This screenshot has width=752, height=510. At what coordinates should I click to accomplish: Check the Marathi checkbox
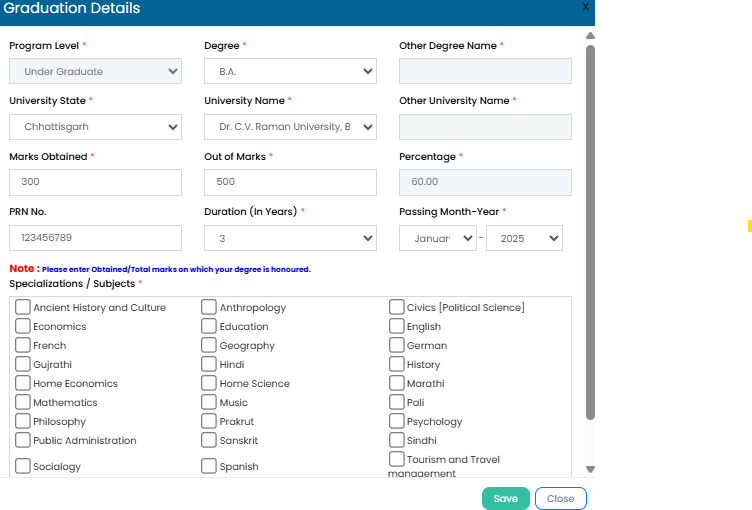(x=397, y=383)
